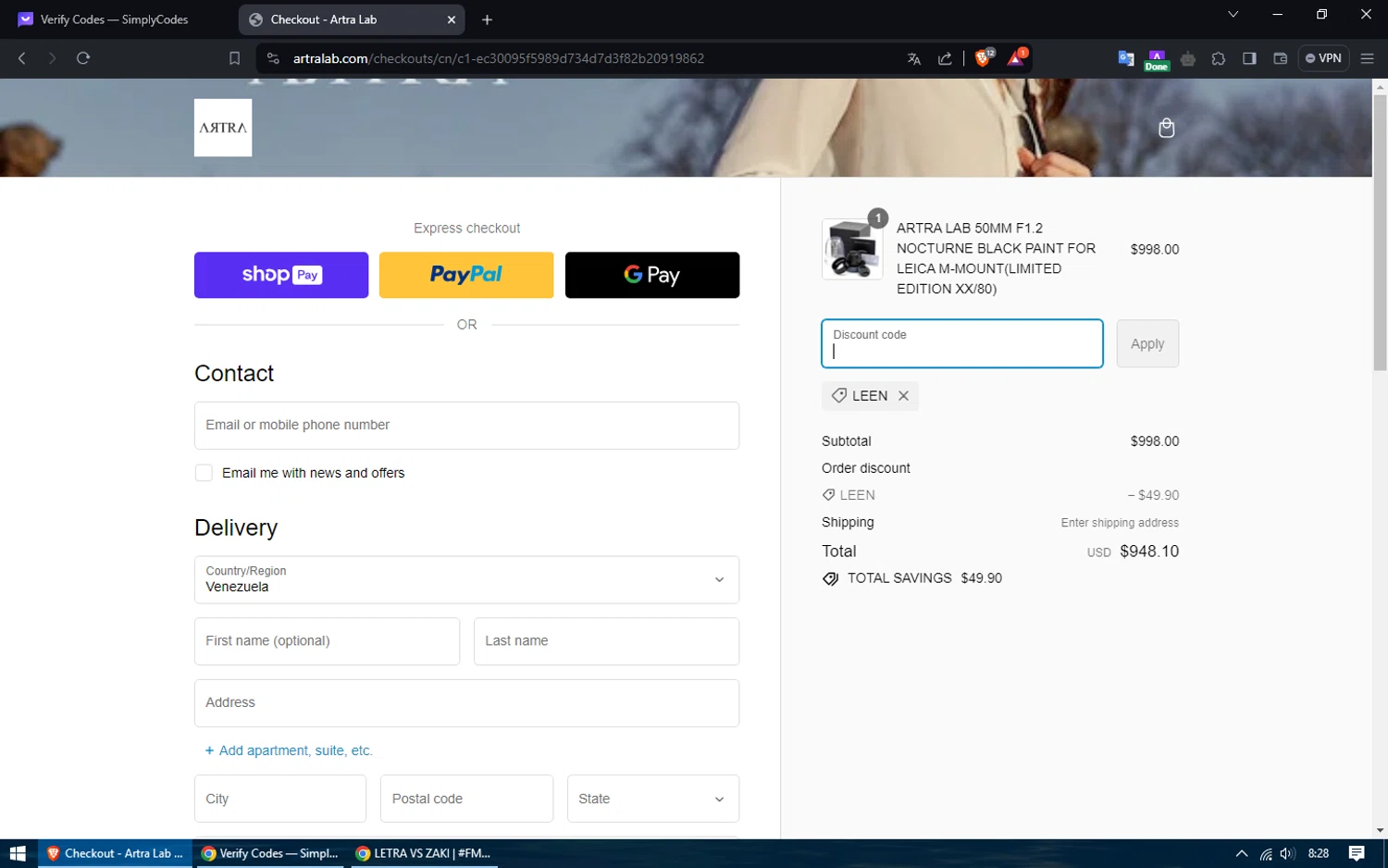Click the browser forward arrow
Viewport: 1388px width, 868px height.
[x=53, y=58]
